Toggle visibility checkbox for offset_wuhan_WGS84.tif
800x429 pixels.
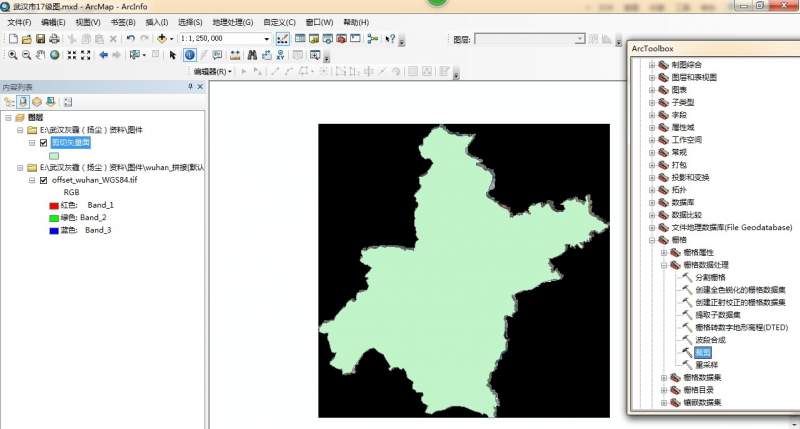coord(43,180)
